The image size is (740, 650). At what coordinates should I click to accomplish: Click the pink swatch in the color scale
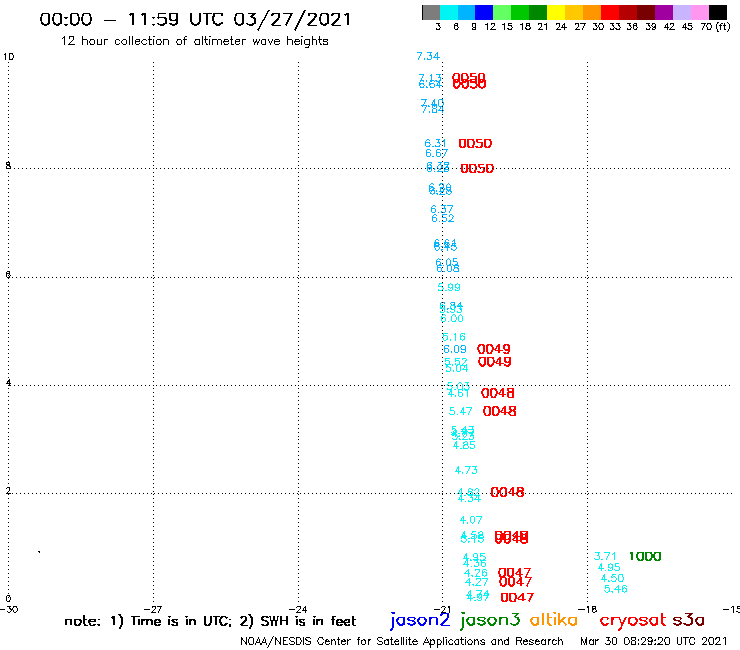[x=700, y=12]
